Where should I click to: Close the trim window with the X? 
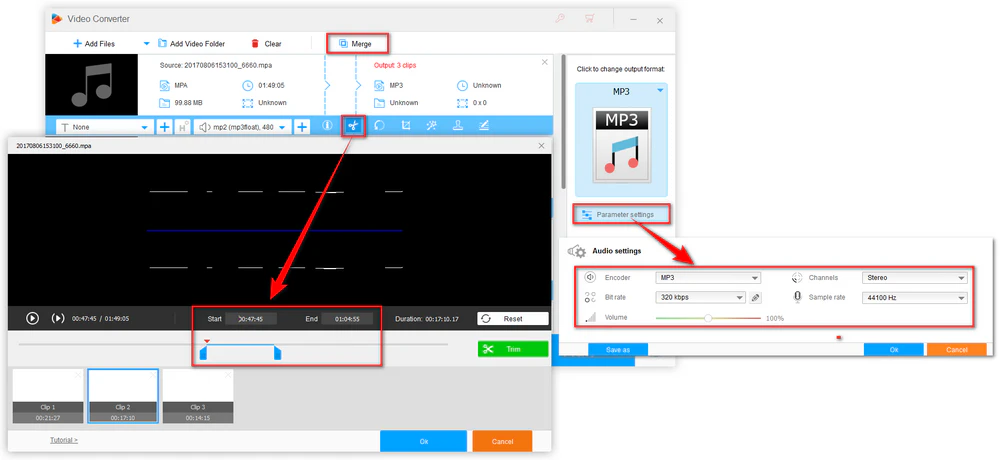[x=541, y=145]
